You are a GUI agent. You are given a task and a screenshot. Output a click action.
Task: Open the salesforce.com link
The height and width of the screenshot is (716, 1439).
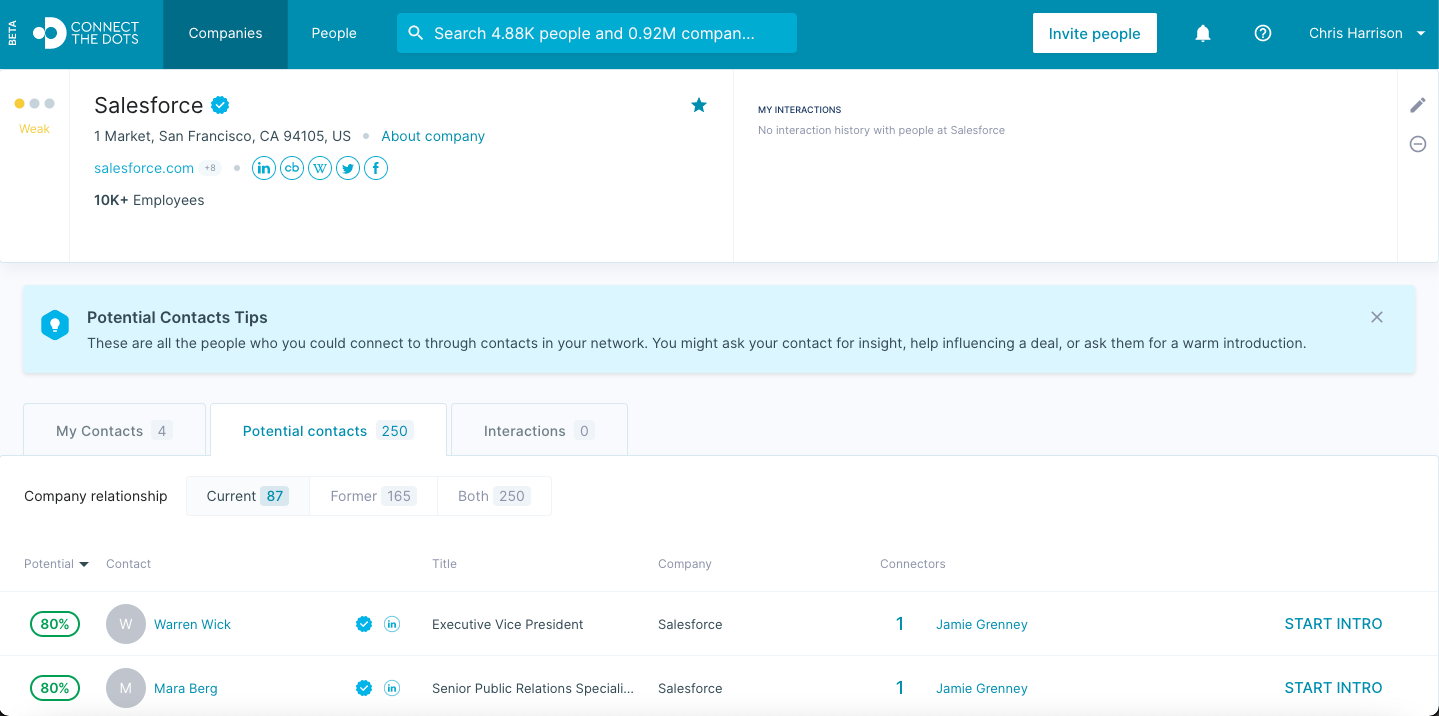(144, 168)
